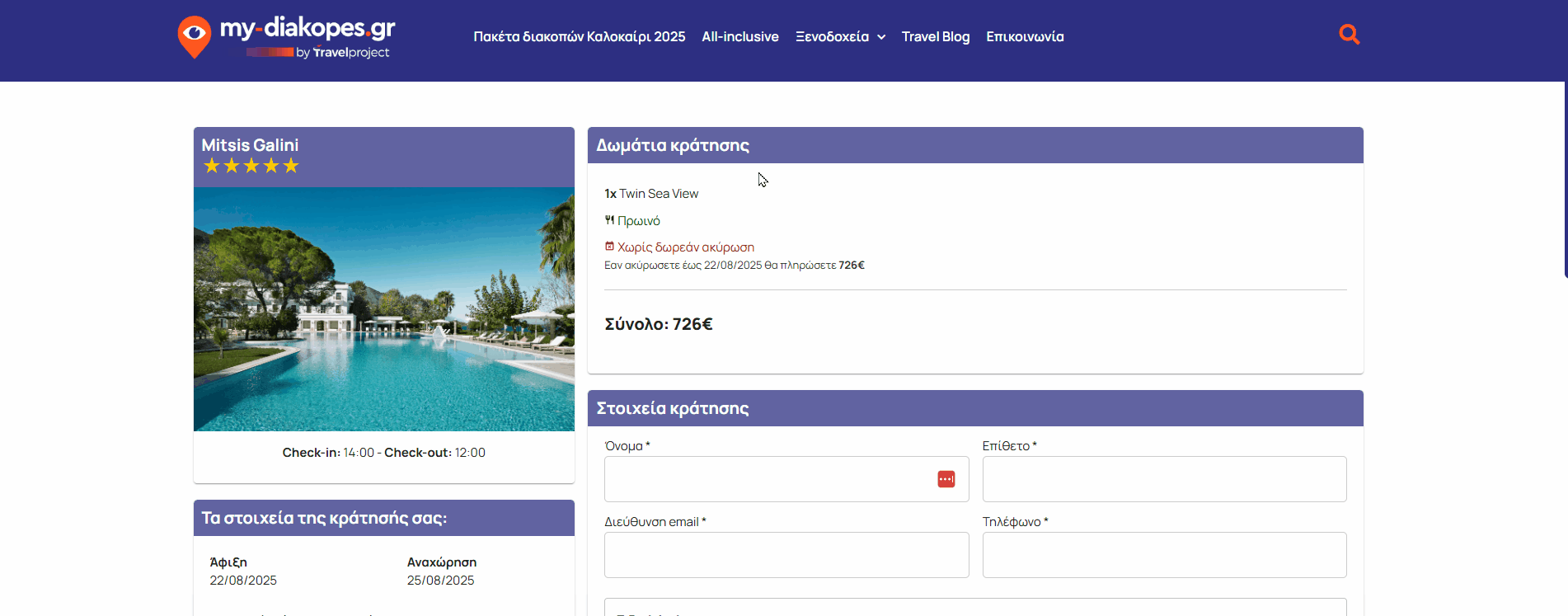Click the Δωμάτια κράτησης header

point(975,145)
